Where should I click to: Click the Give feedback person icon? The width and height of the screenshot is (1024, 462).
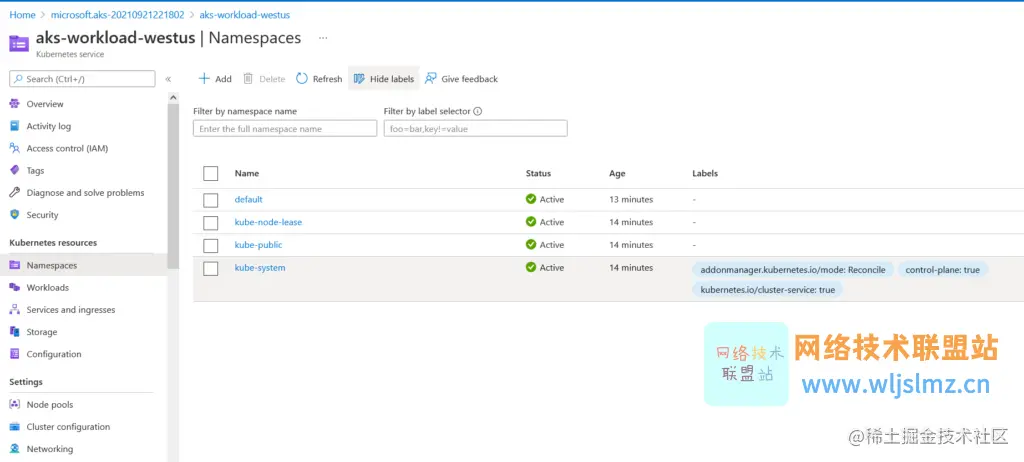(x=430, y=78)
